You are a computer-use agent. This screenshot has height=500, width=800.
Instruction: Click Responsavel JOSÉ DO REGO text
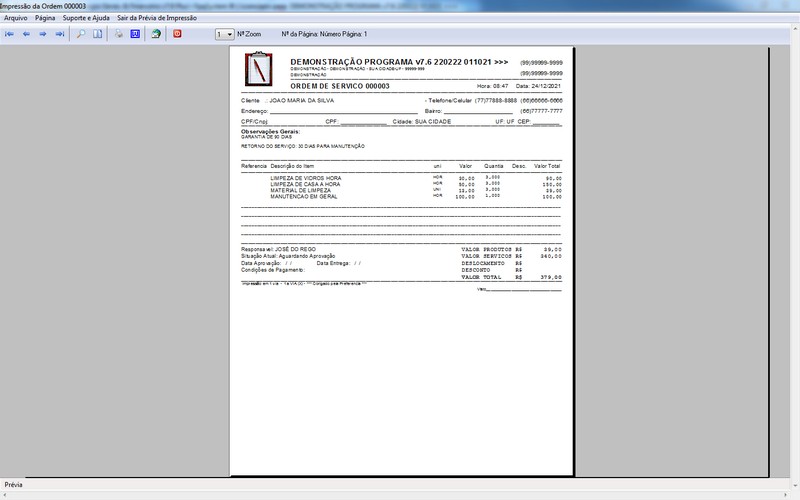279,249
